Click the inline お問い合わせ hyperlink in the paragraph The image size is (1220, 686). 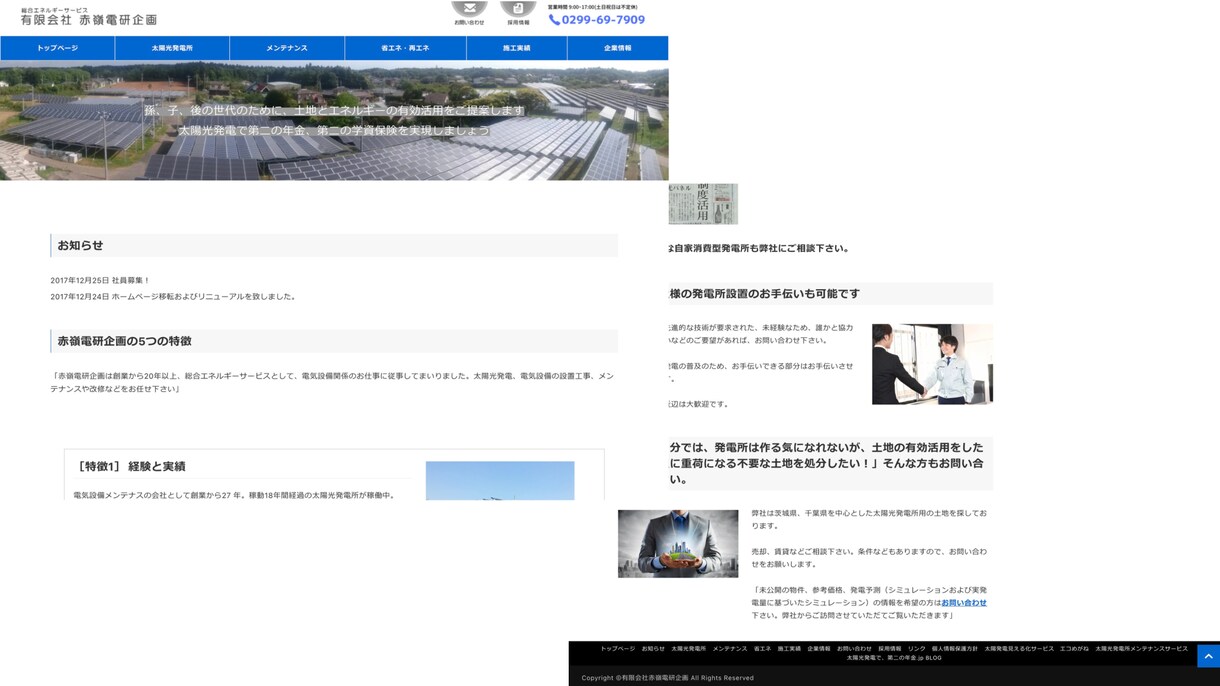964,603
